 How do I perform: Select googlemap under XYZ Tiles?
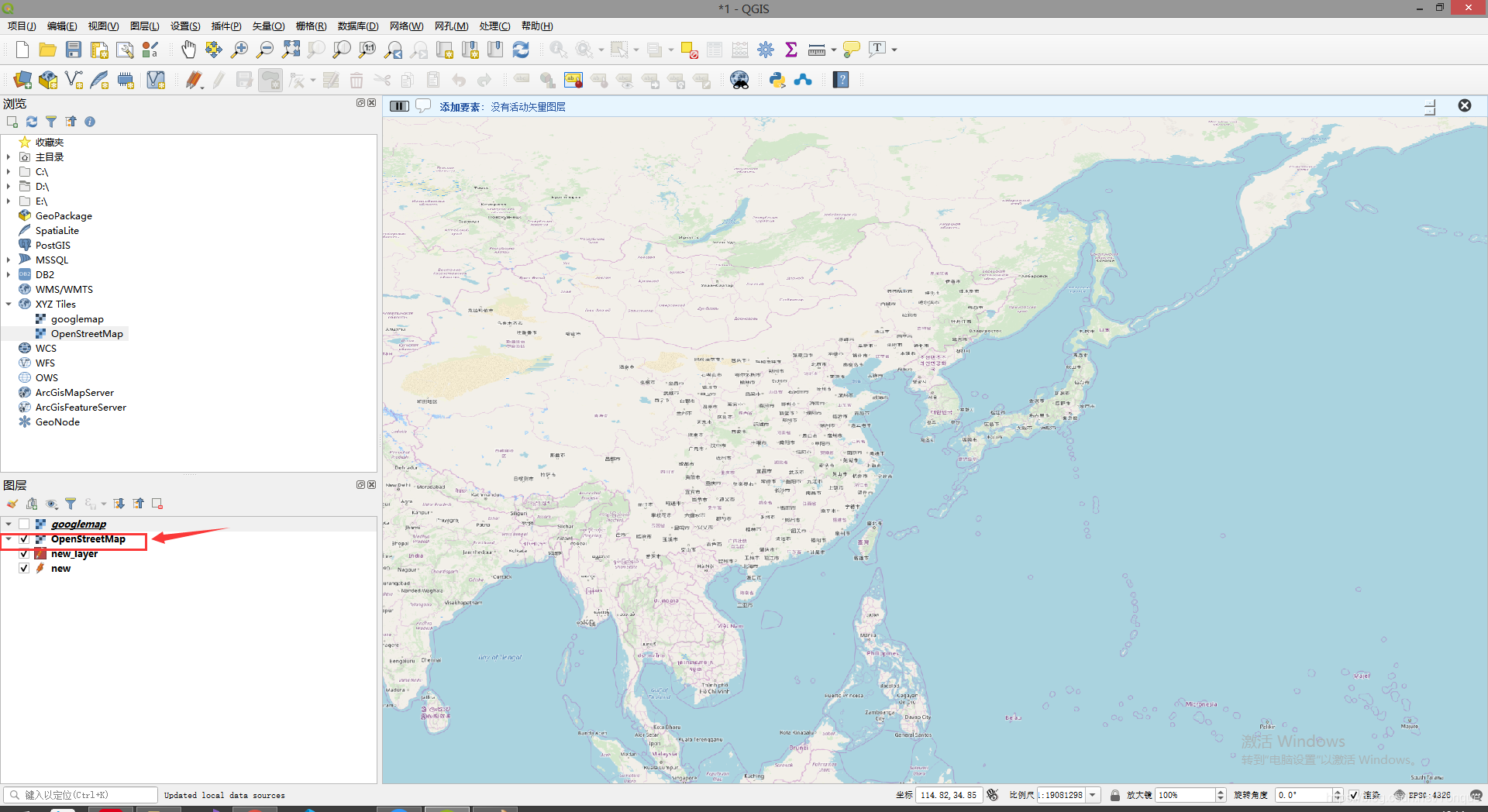point(77,319)
